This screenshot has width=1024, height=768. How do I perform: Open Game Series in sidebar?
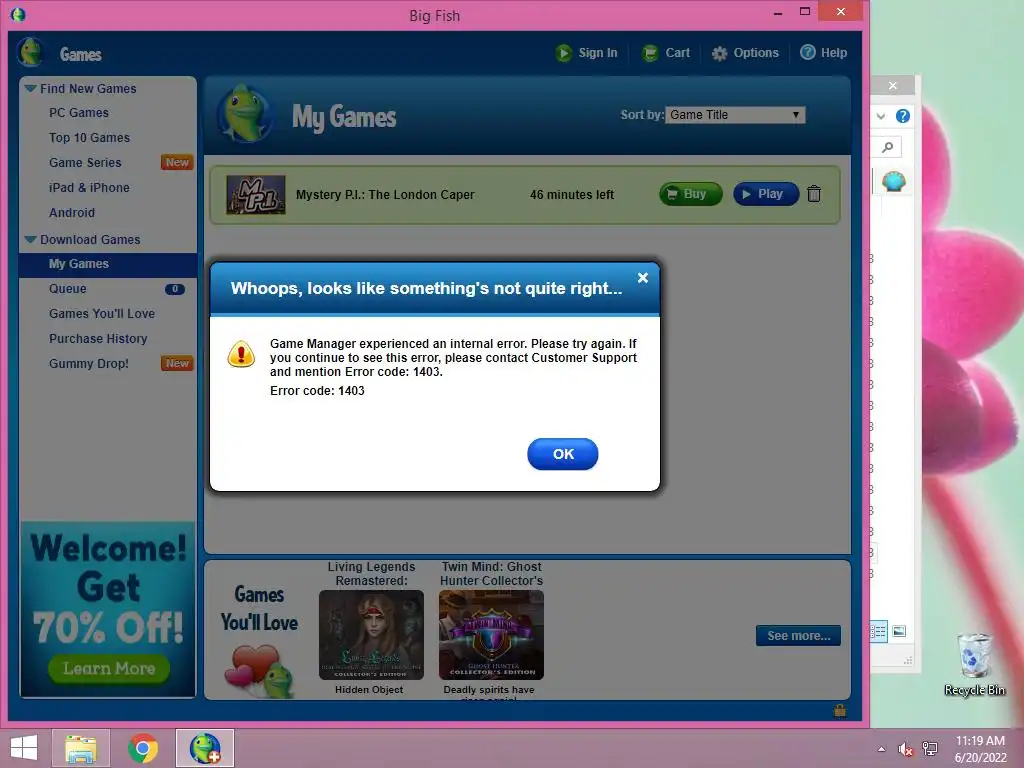pos(85,163)
